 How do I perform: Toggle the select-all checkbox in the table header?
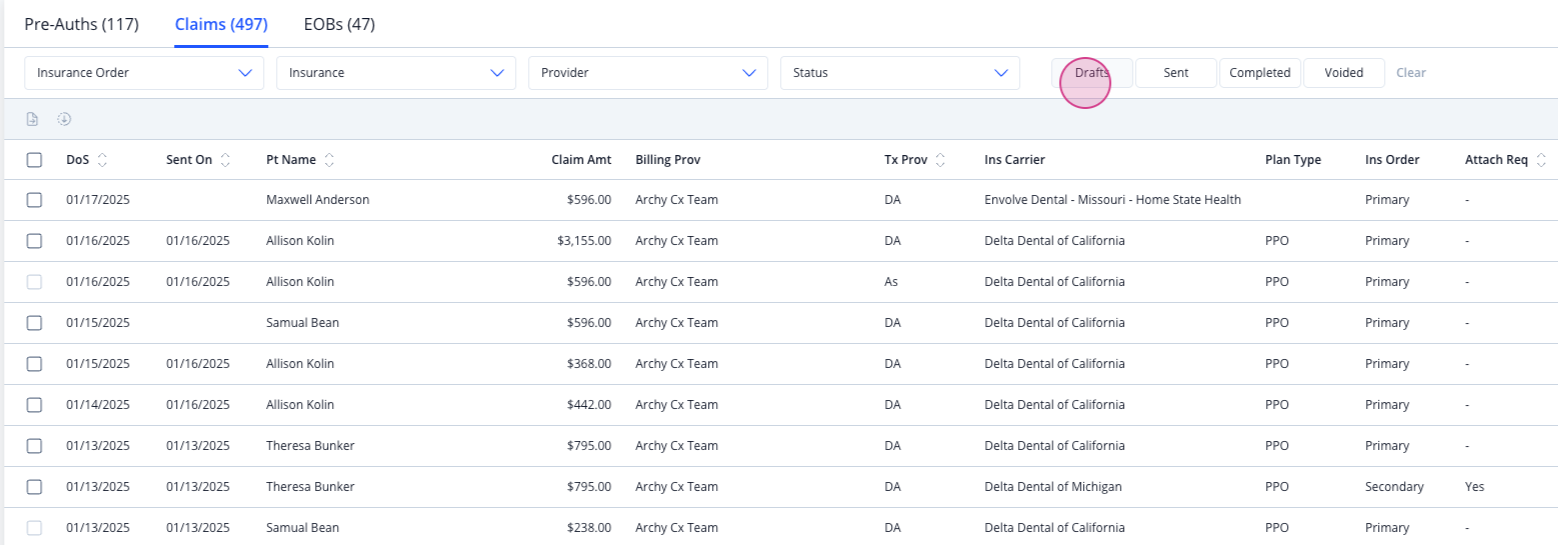(x=34, y=160)
